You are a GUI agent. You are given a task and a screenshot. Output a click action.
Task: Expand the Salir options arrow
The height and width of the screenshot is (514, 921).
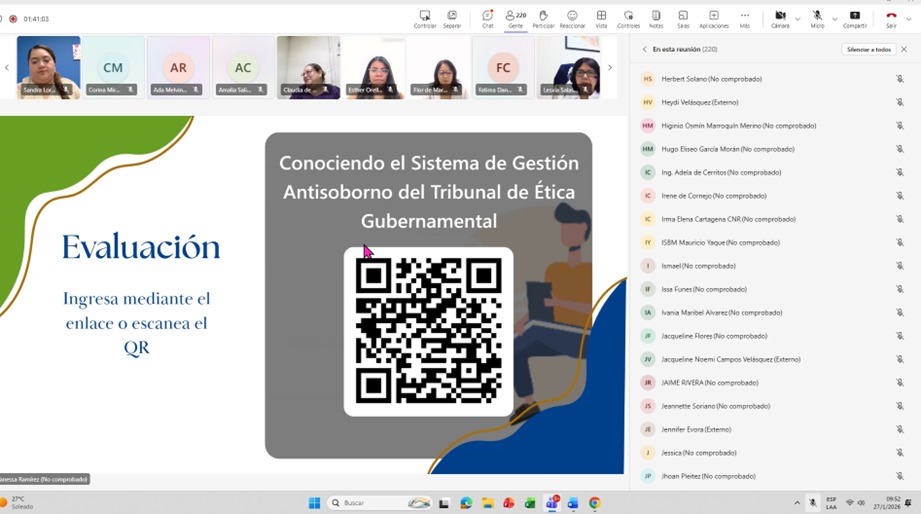click(909, 19)
